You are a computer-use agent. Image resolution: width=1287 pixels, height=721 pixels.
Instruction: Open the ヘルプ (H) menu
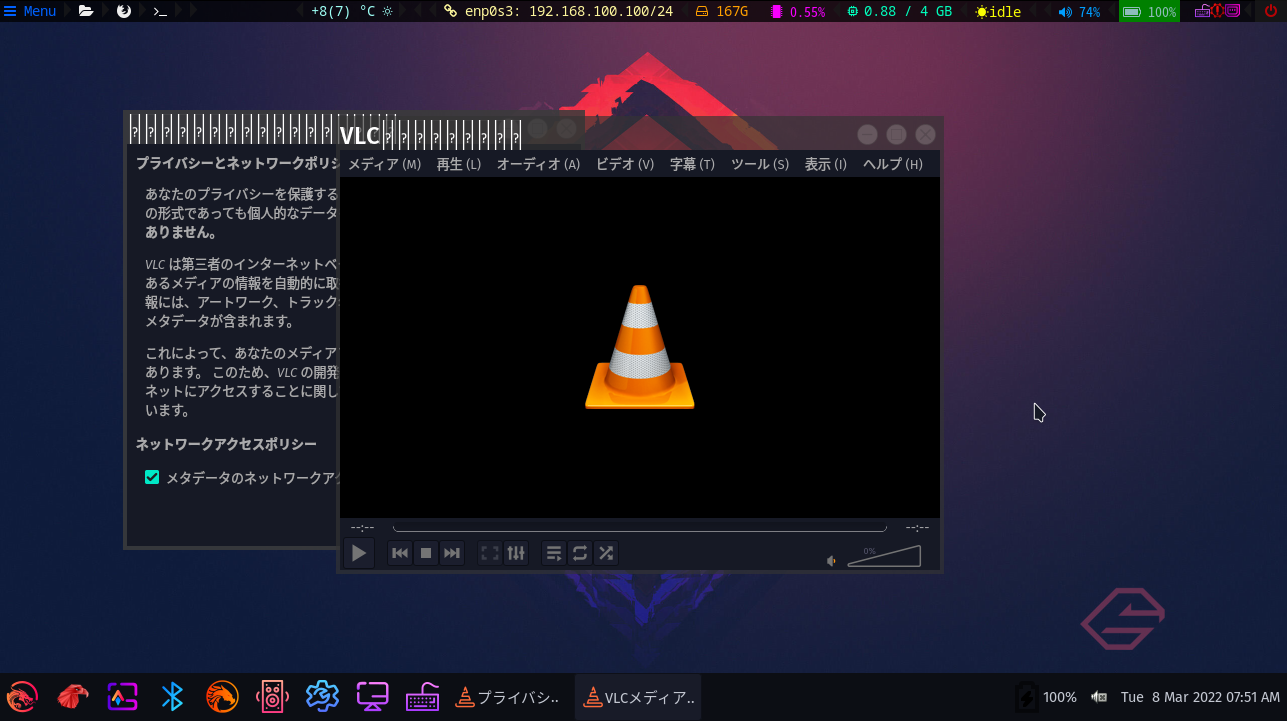tap(893, 164)
